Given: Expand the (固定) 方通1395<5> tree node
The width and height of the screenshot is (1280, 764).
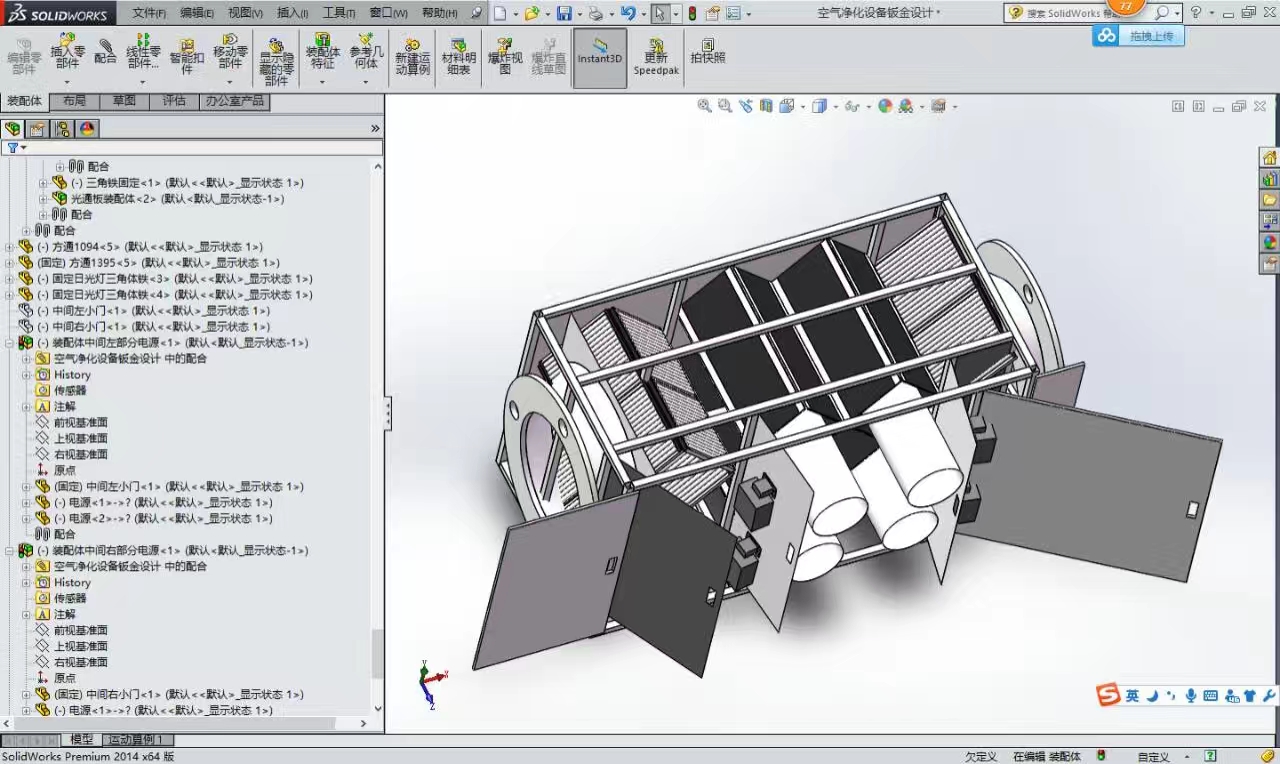Looking at the screenshot, I should point(10,263).
